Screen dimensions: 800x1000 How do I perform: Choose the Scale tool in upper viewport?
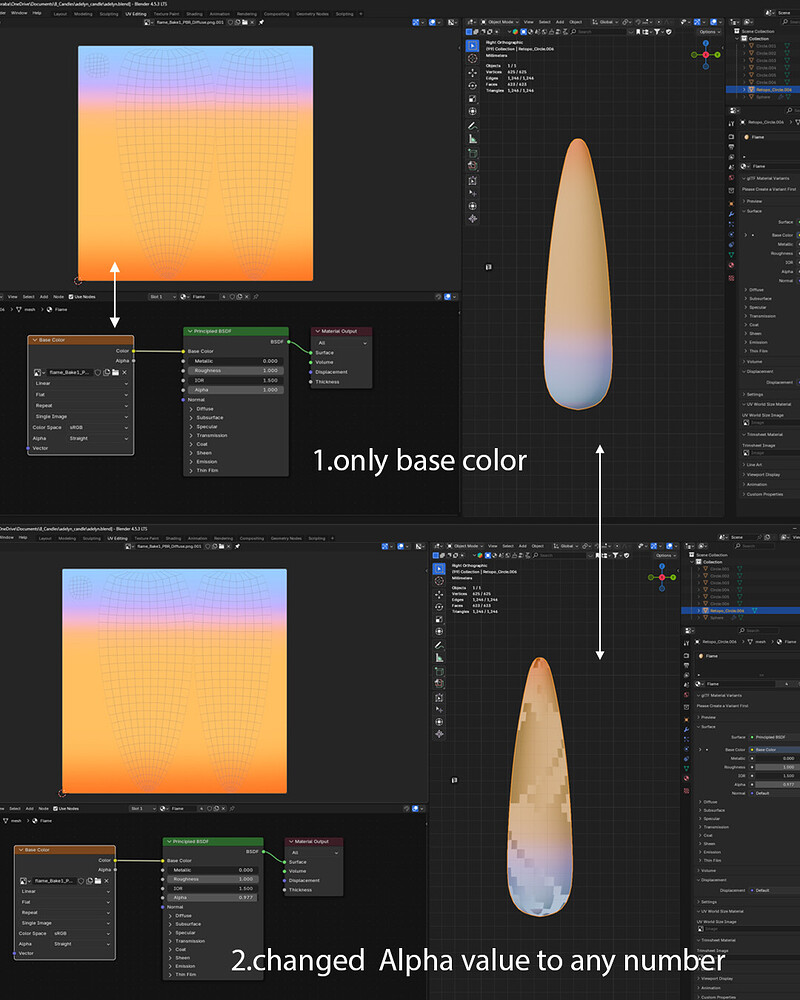(472, 99)
